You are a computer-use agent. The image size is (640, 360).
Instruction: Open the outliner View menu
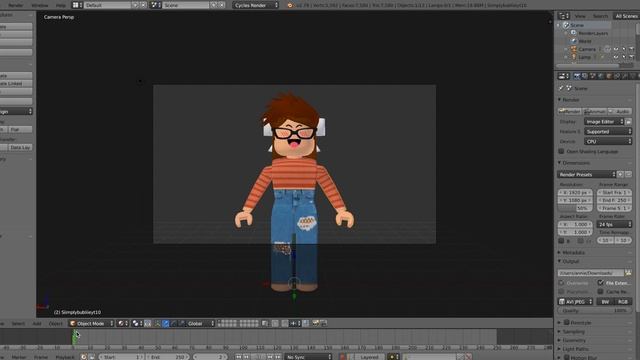tap(580, 16)
